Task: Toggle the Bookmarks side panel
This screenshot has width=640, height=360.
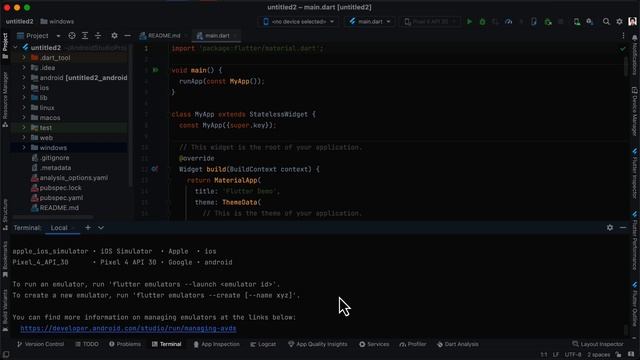Action: click(x=5, y=259)
